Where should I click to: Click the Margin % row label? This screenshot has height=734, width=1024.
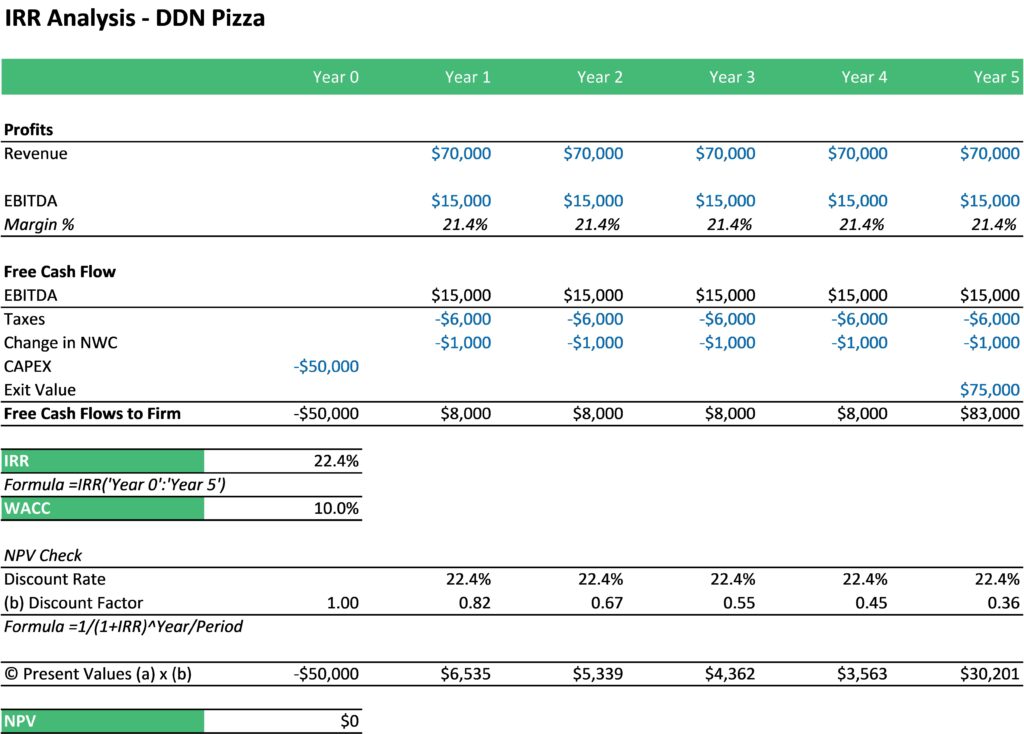(x=39, y=225)
